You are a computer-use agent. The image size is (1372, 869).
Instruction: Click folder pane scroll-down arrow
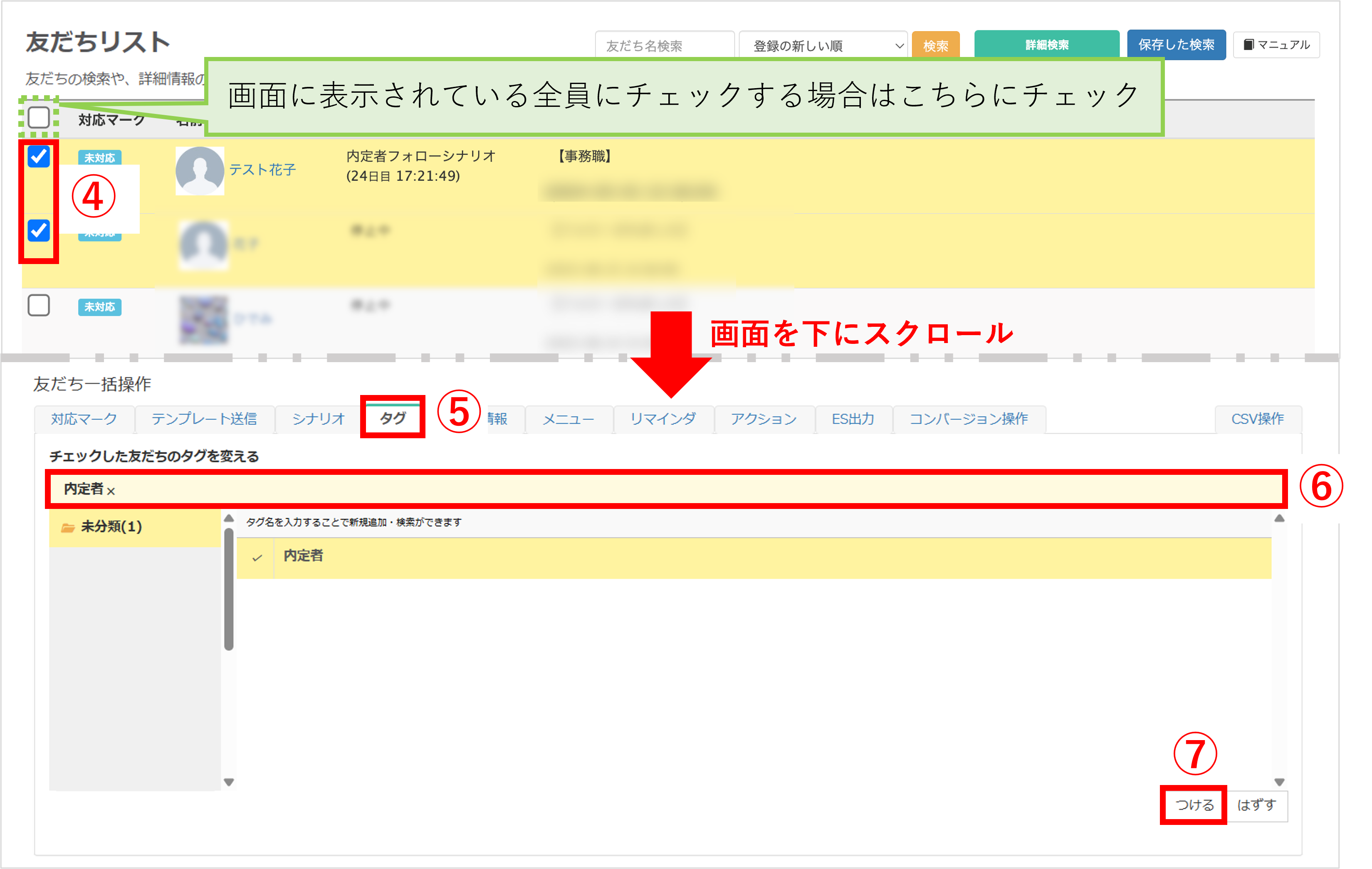coord(228,782)
